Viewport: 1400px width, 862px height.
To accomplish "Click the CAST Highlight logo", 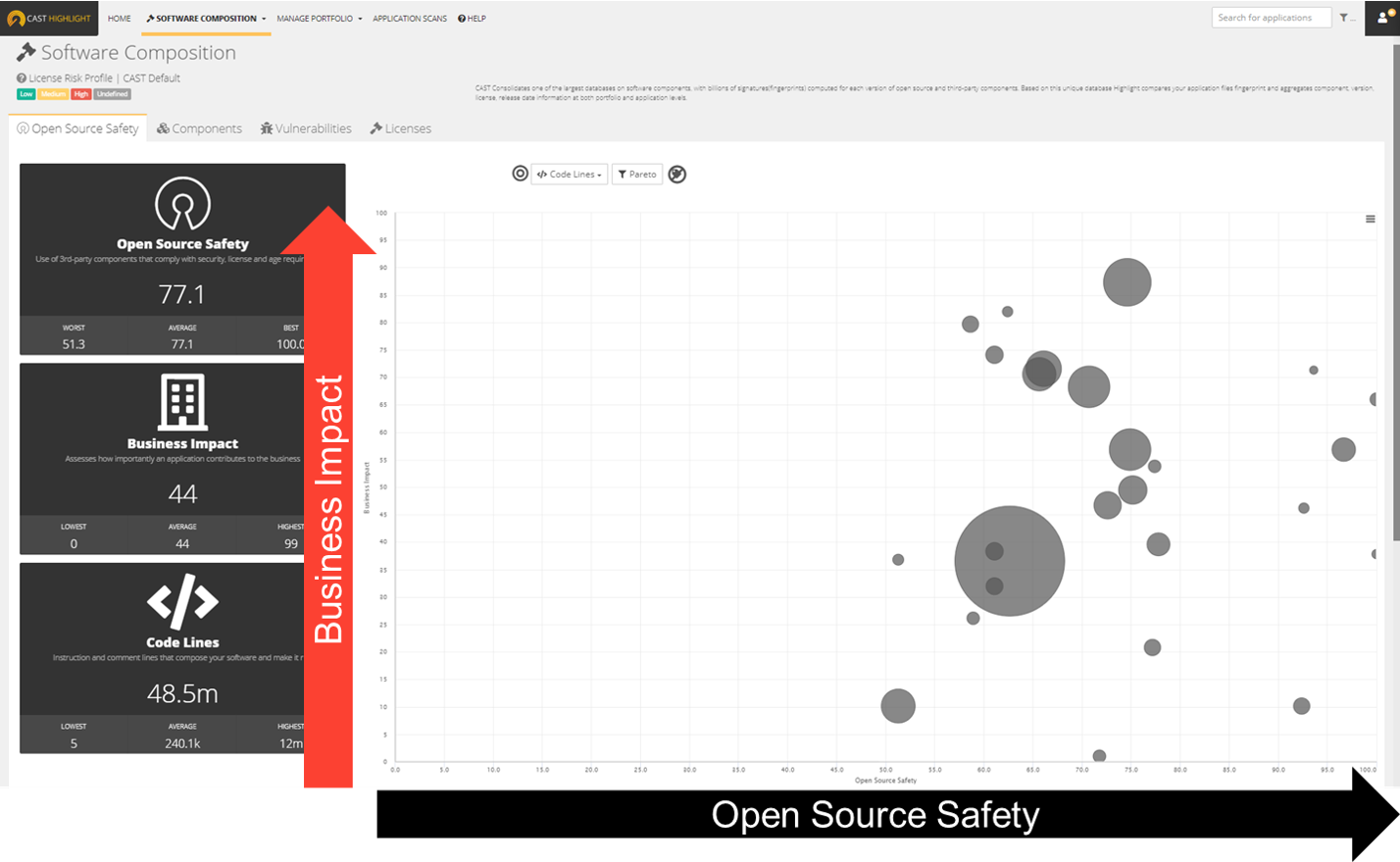I will tap(49, 18).
